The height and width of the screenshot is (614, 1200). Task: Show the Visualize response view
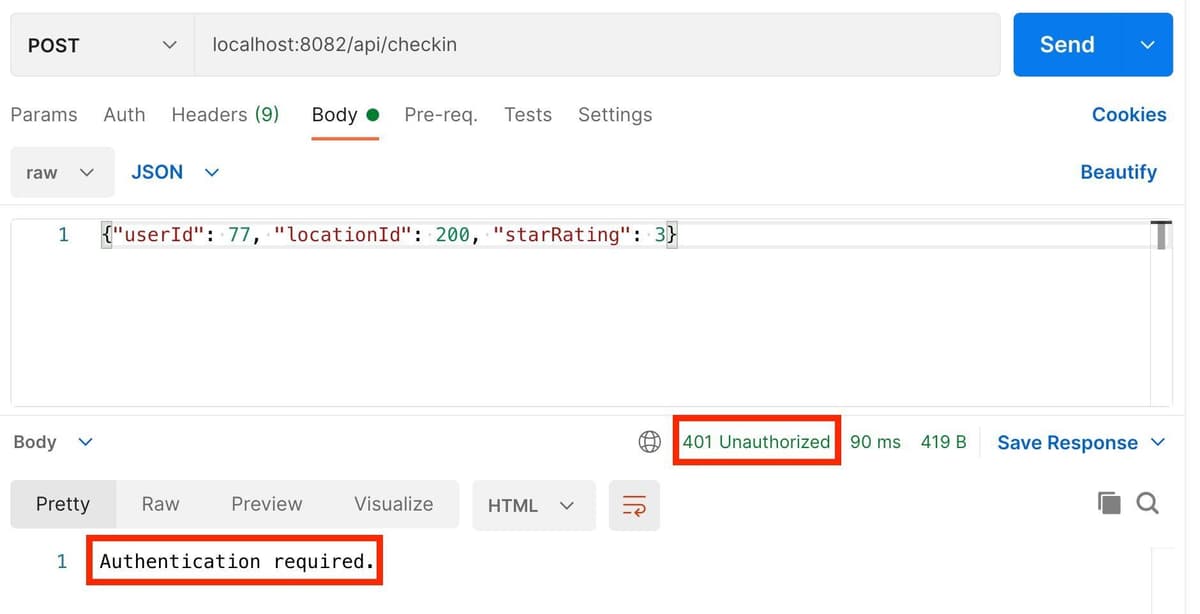click(393, 504)
